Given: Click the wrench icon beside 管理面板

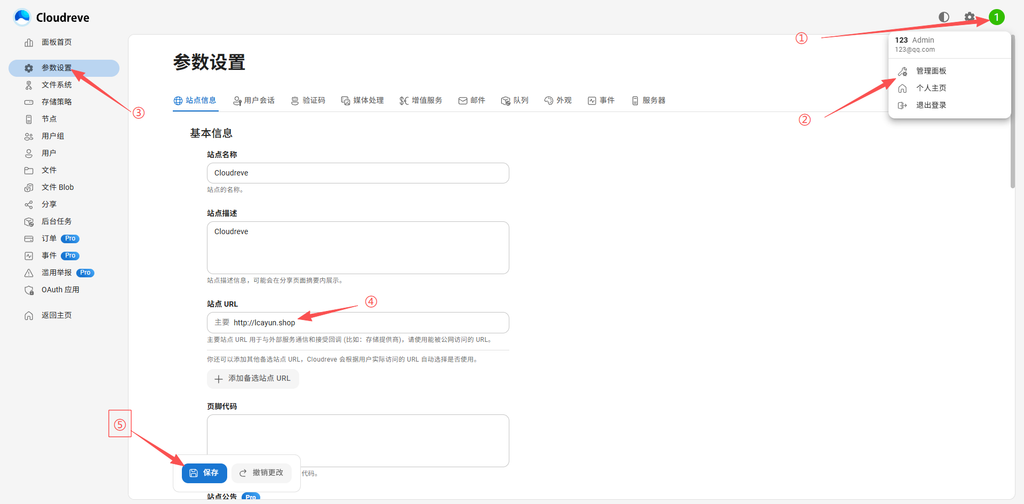Looking at the screenshot, I should (903, 71).
